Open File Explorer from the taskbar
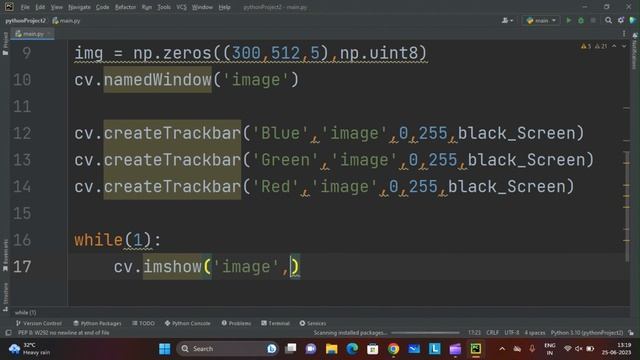 coord(331,349)
